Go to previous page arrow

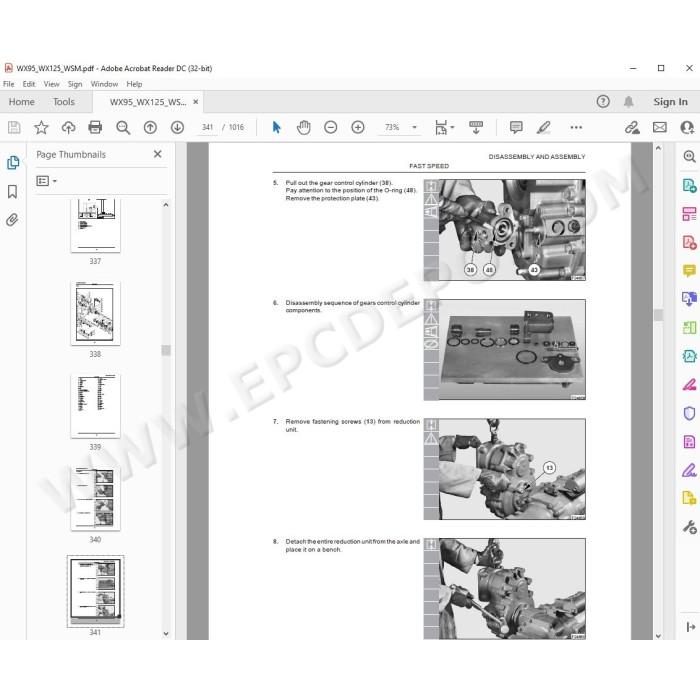pos(150,128)
